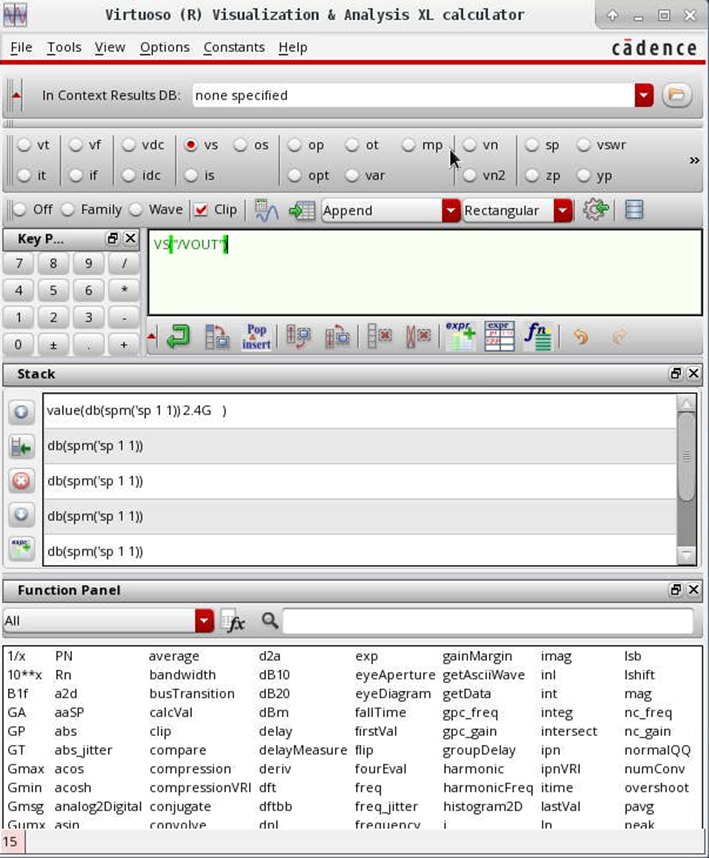Open the plot settings gear icon
The image size is (709, 858).
[x=595, y=210]
